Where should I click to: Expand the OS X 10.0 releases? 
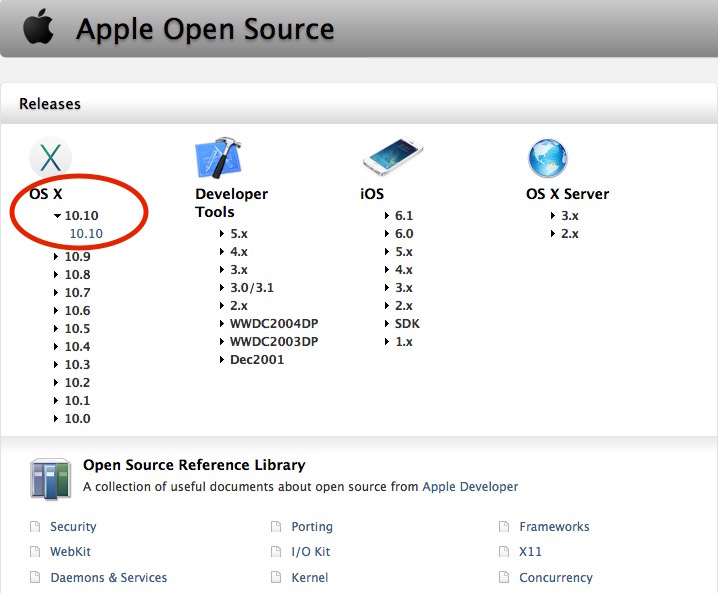click(56, 419)
